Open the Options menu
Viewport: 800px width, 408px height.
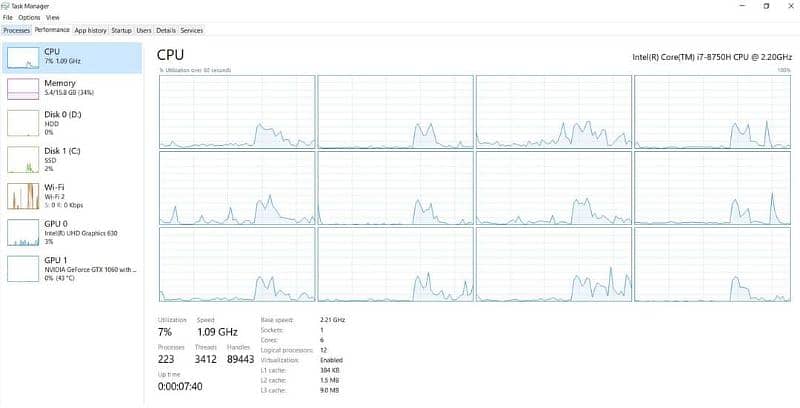pyautogui.click(x=29, y=17)
